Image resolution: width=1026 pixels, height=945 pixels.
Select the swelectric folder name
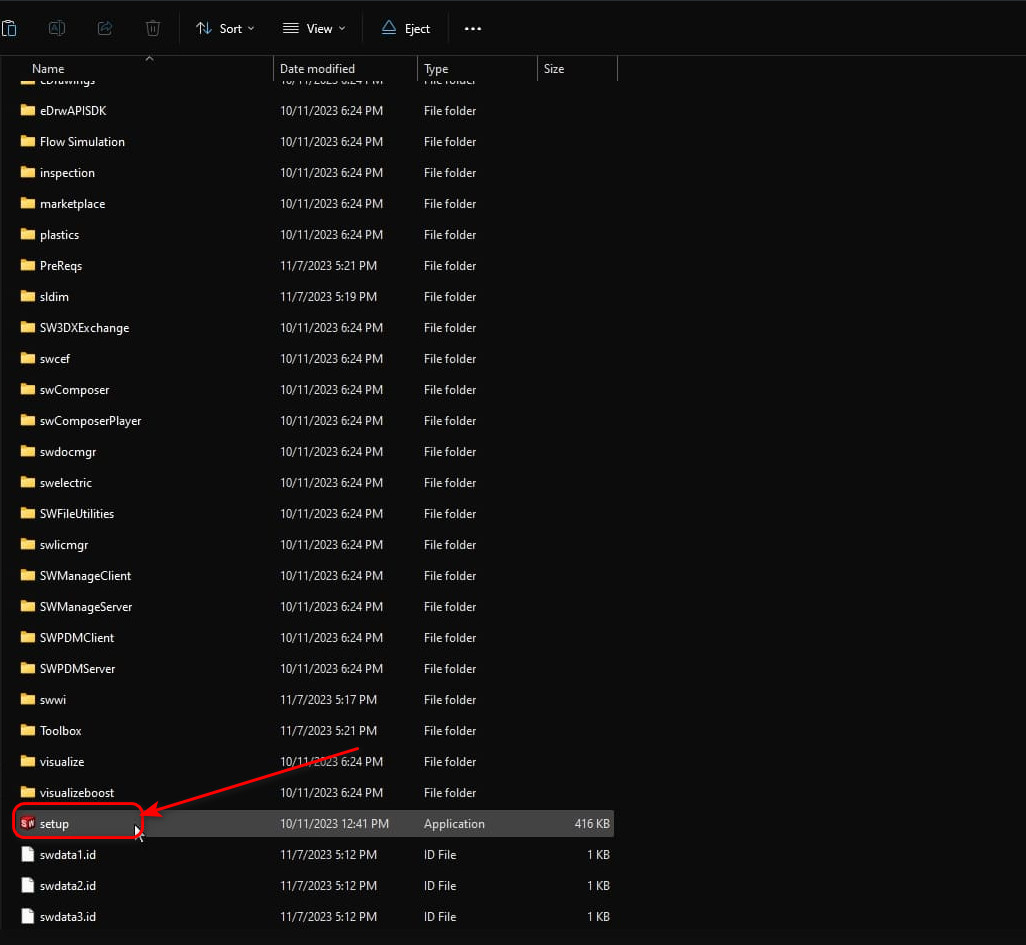(65, 483)
